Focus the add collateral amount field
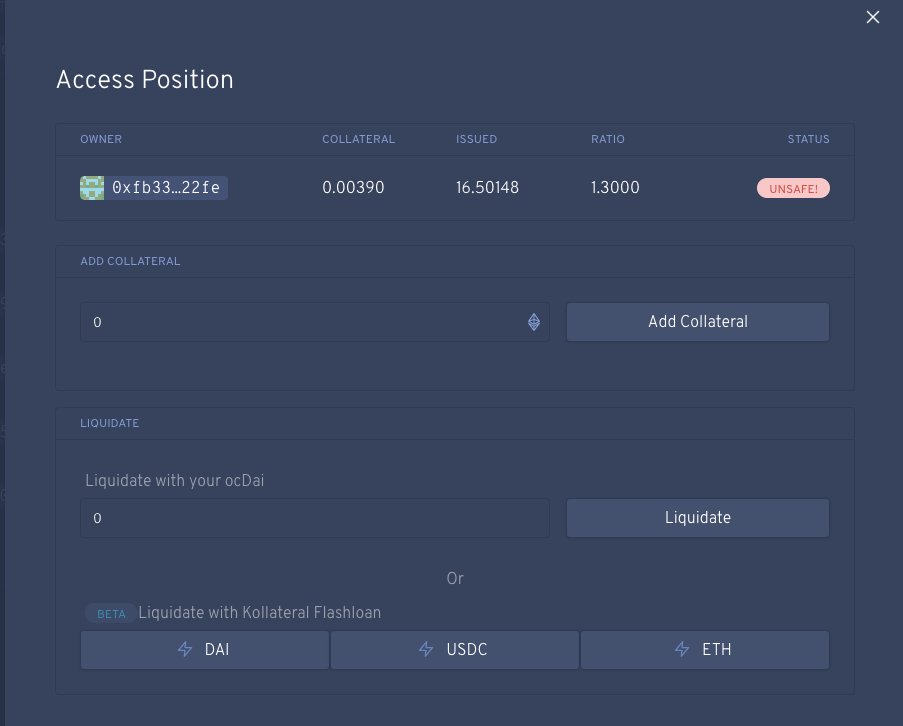 (315, 322)
